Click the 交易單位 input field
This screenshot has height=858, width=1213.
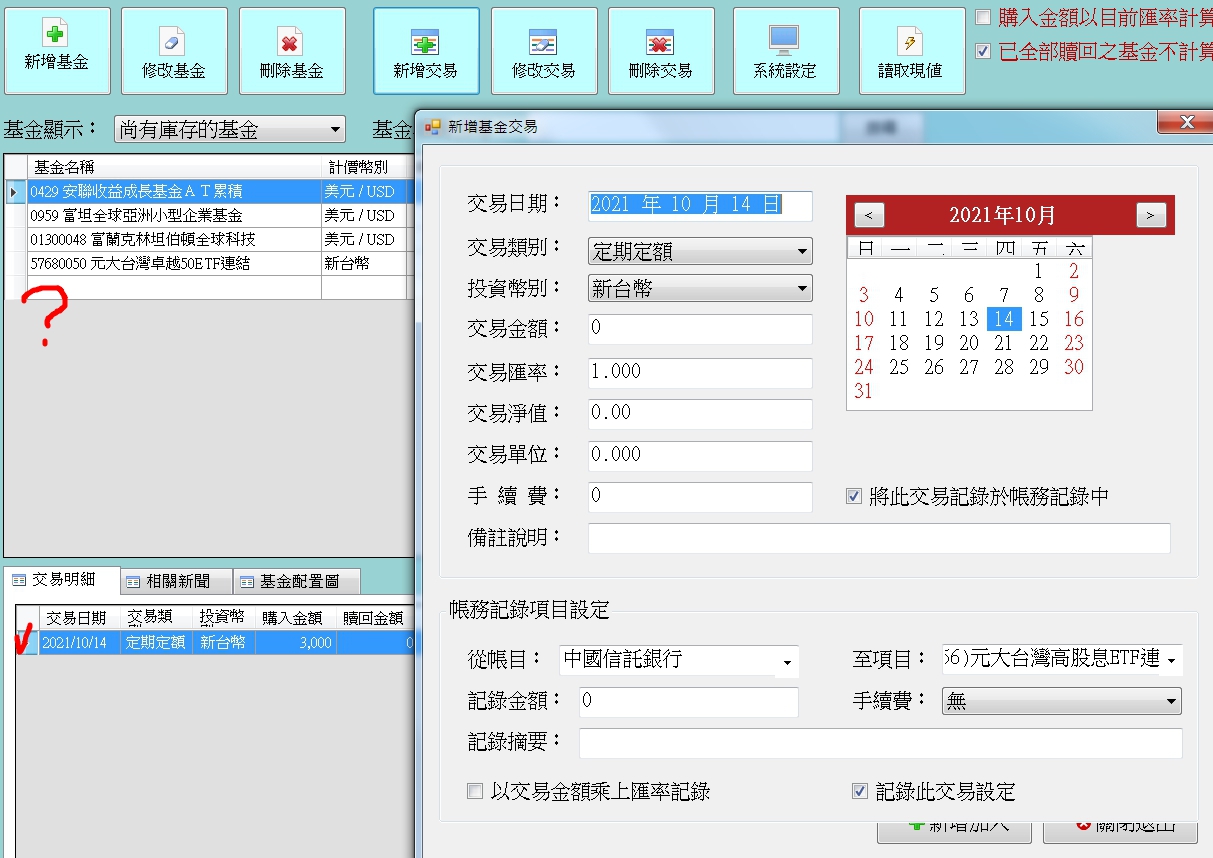click(700, 455)
